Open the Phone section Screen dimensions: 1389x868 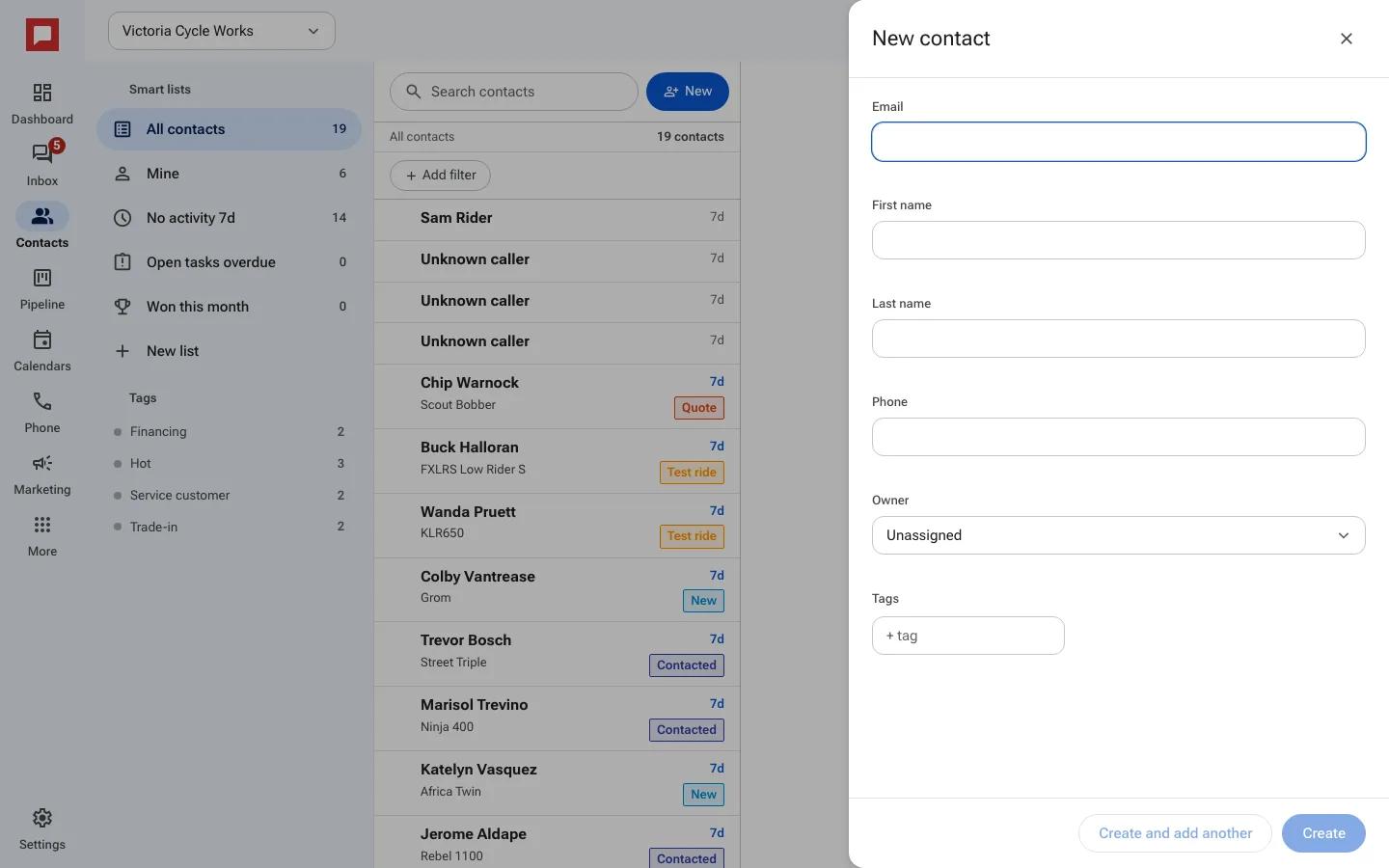click(42, 412)
